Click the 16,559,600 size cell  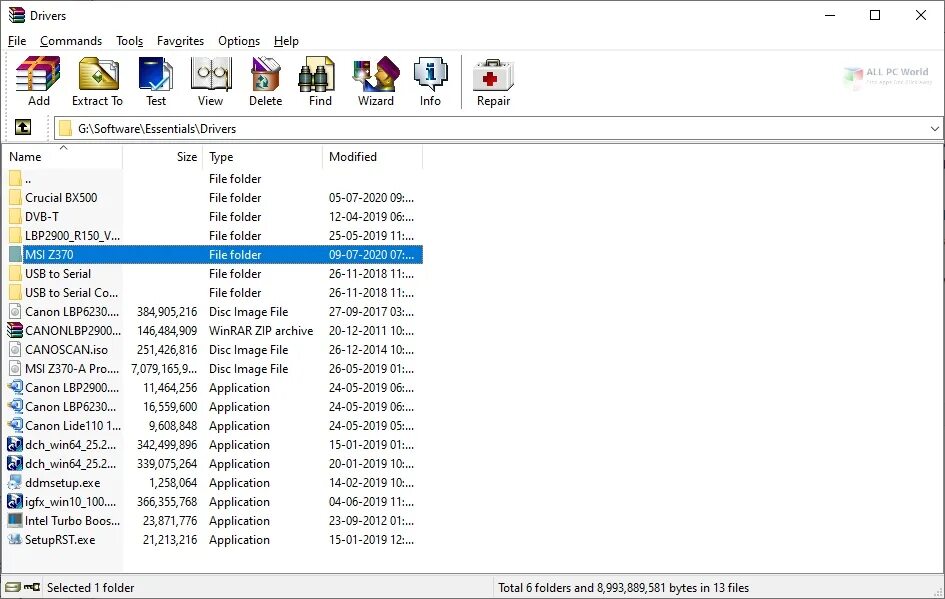coord(170,407)
